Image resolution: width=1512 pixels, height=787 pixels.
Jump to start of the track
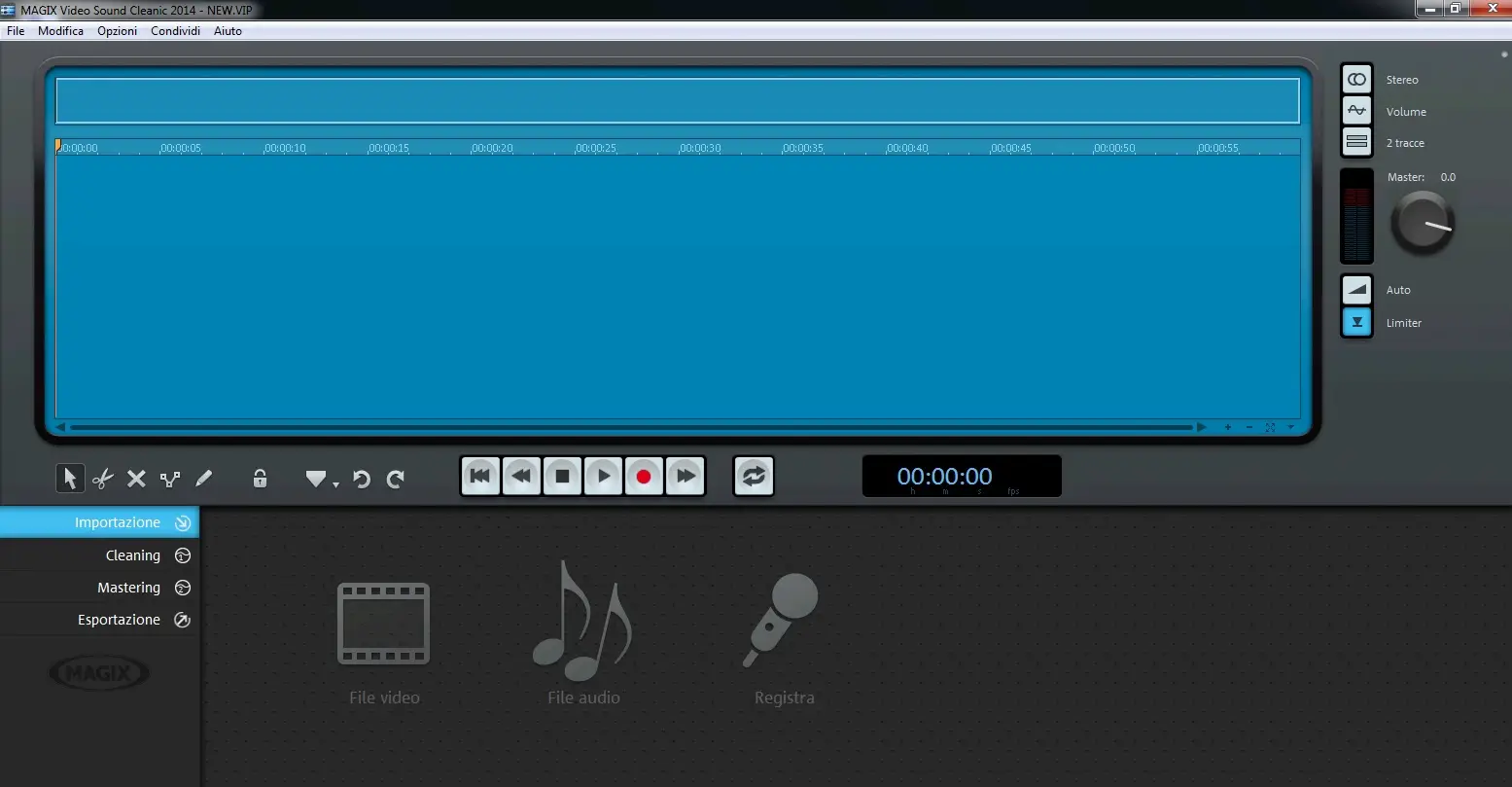click(x=479, y=476)
